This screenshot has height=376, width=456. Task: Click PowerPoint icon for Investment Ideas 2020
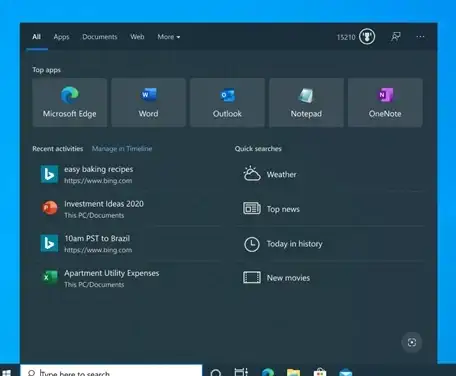(x=50, y=208)
